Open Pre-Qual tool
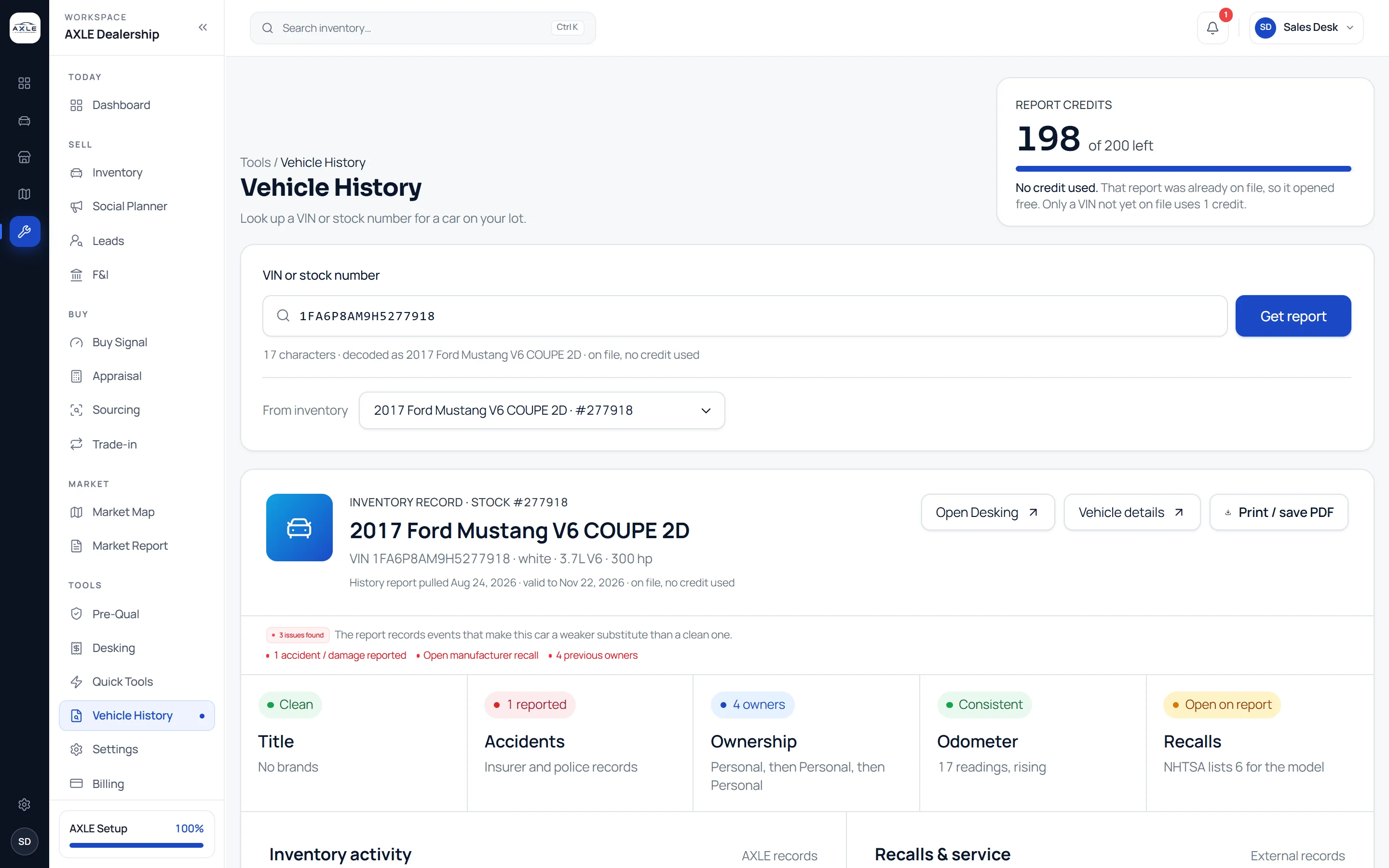The height and width of the screenshot is (868, 1389). click(136, 614)
